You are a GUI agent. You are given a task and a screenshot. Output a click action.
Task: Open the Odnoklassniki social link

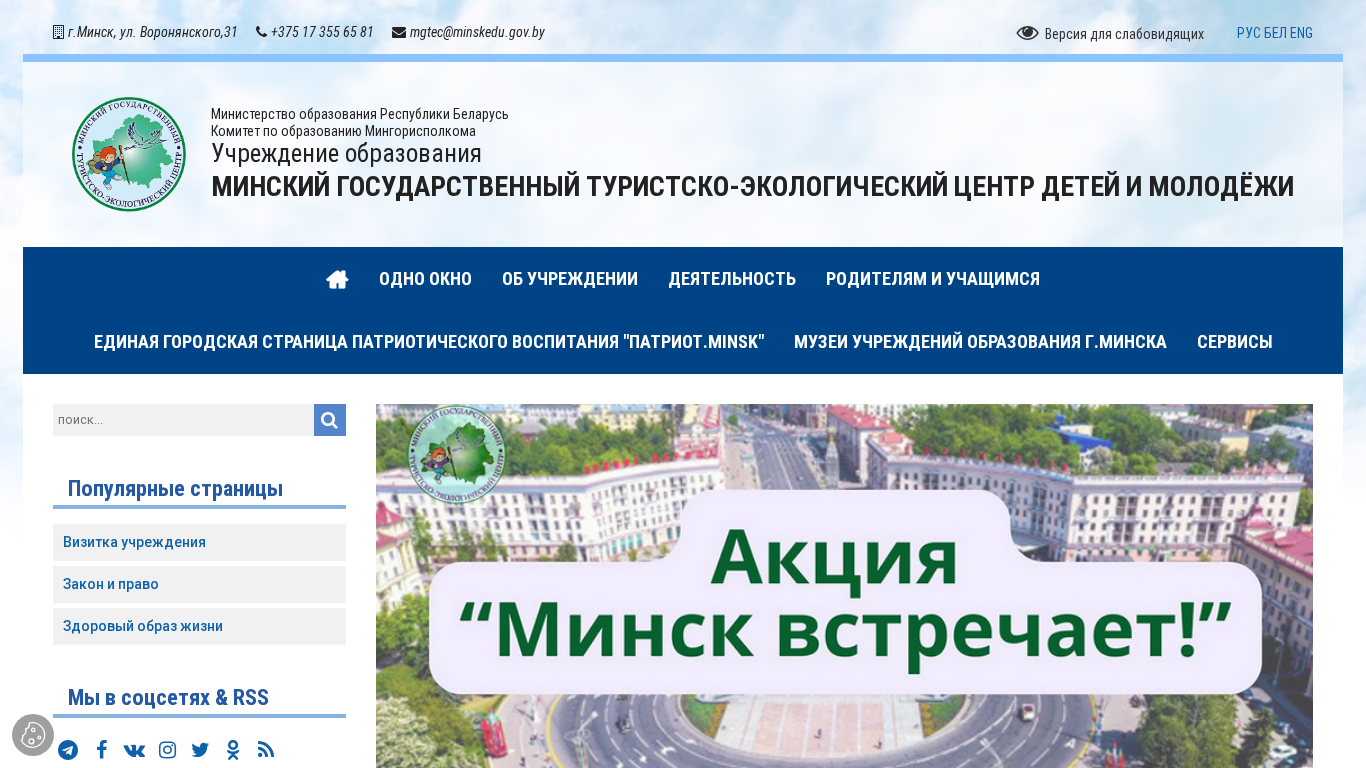(233, 750)
